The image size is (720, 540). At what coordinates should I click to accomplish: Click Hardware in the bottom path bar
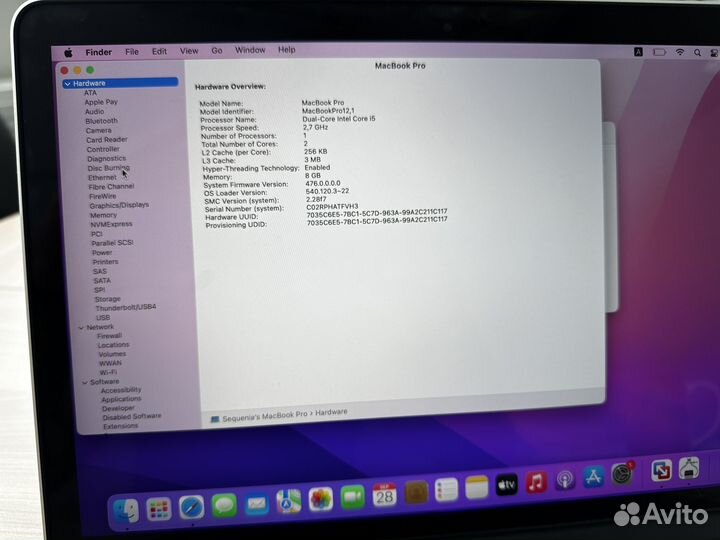pos(331,412)
